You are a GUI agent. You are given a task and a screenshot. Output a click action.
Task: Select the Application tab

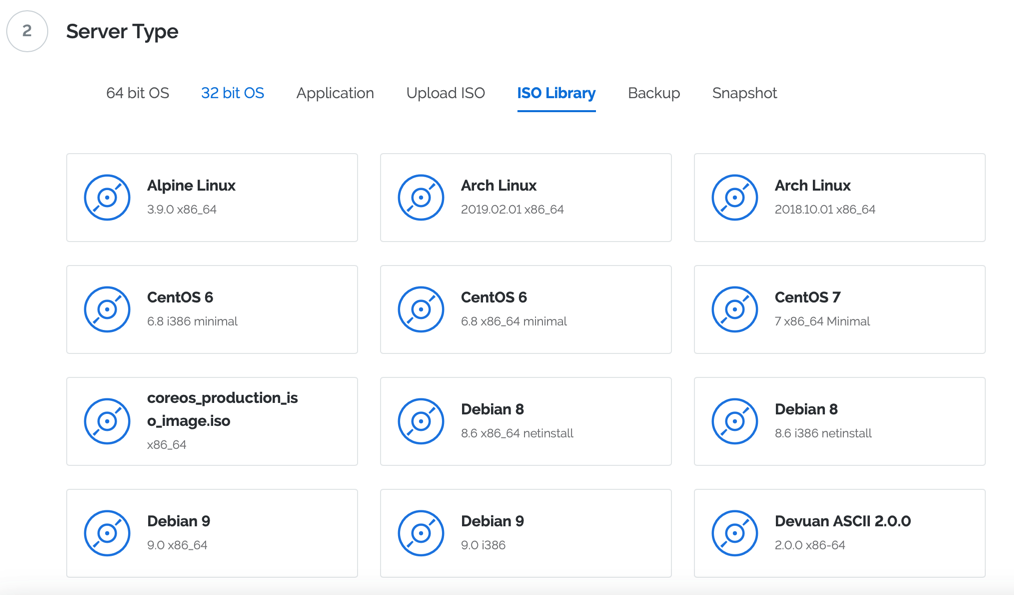pos(335,93)
